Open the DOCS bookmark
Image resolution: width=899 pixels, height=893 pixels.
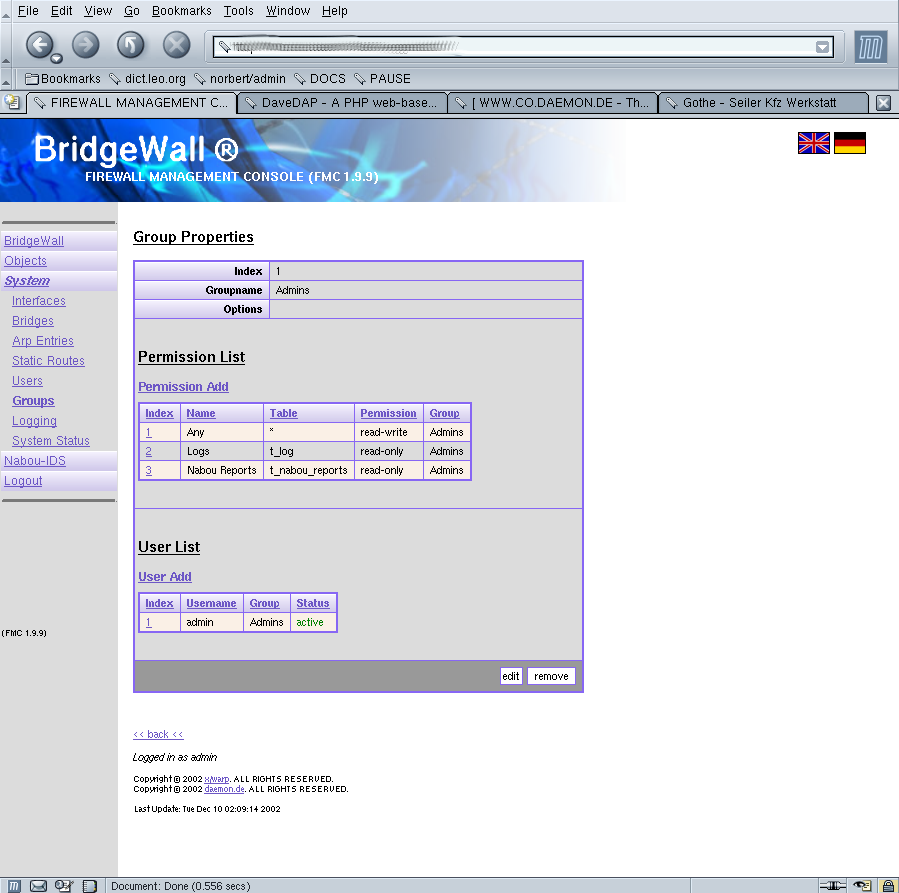(x=320, y=79)
